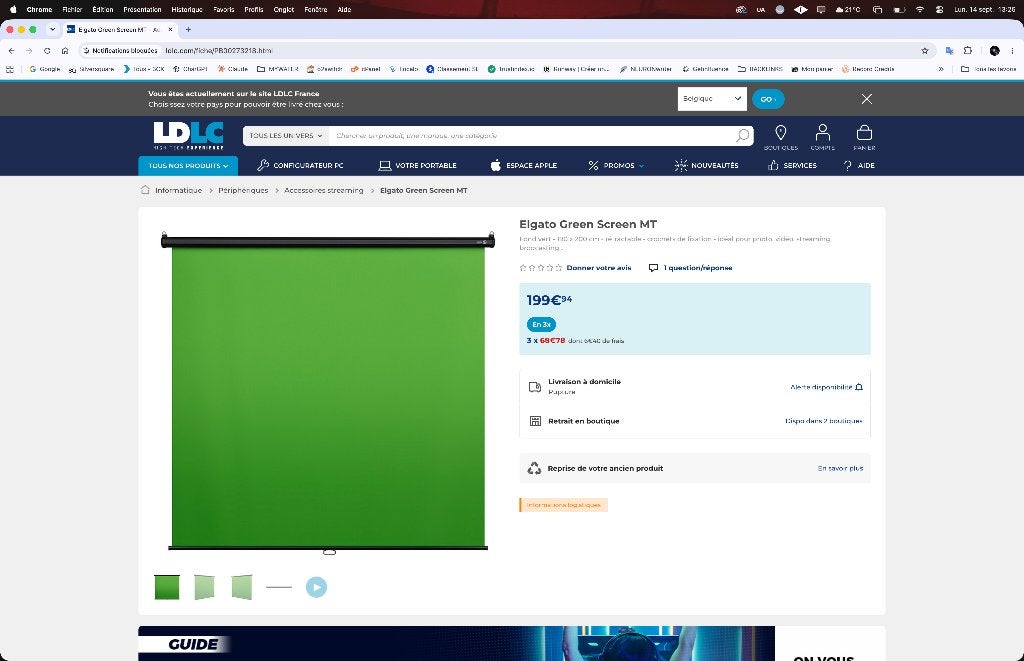Image resolution: width=1024 pixels, height=661 pixels.
Task: Close the country selection banner
Action: pyautogui.click(x=867, y=99)
